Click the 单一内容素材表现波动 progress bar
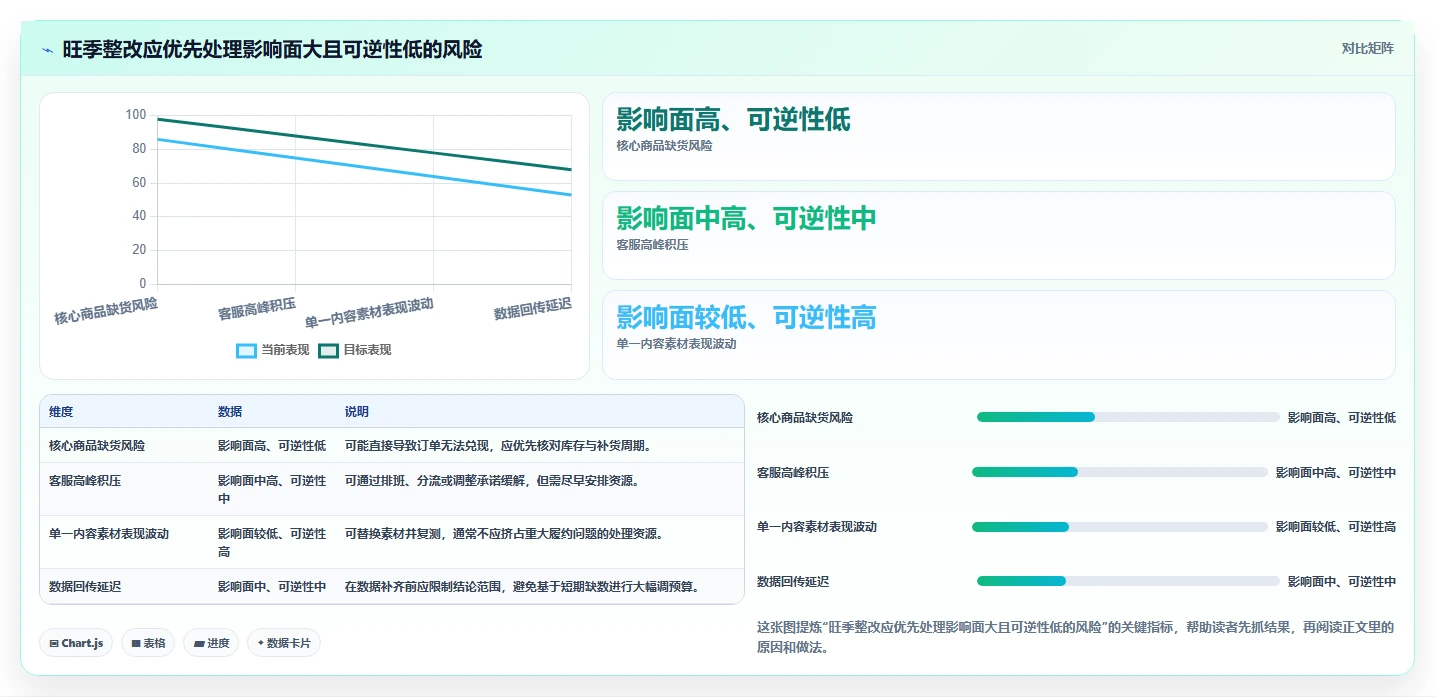 pyautogui.click(x=1120, y=527)
